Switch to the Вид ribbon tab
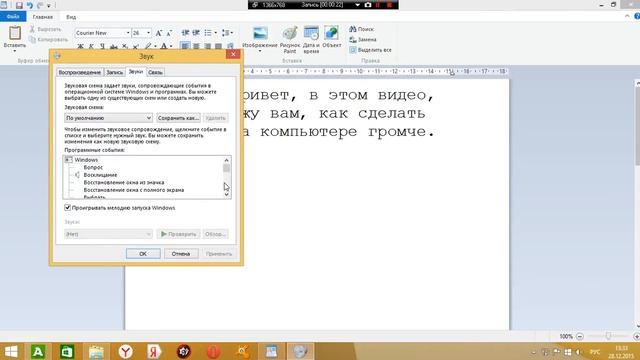This screenshot has height=360, width=640. (71, 17)
